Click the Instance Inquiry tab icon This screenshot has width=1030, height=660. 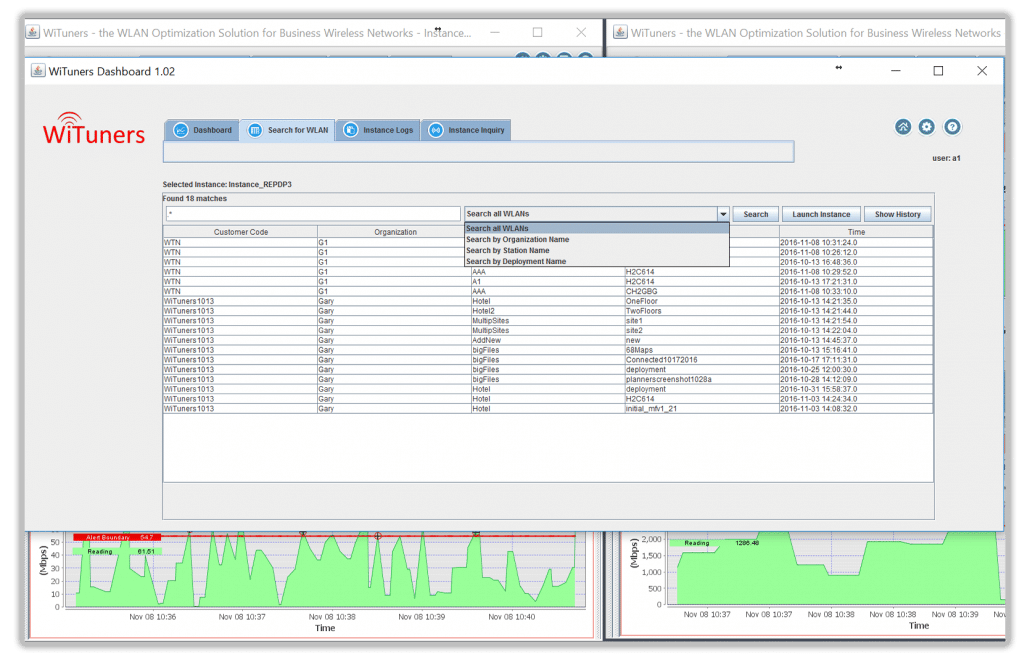[x=436, y=130]
